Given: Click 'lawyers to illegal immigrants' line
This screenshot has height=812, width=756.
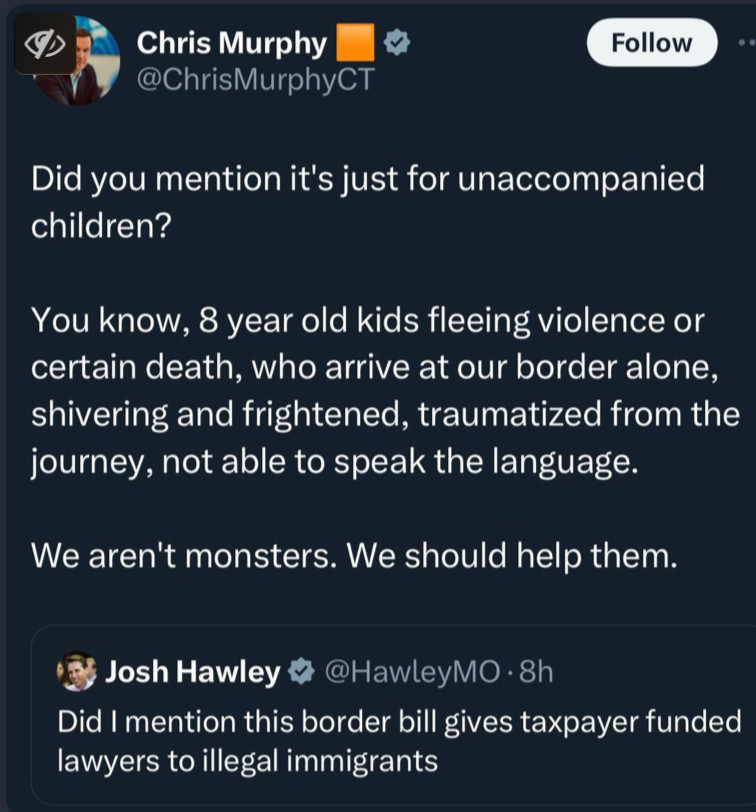Looking at the screenshot, I should tap(248, 761).
